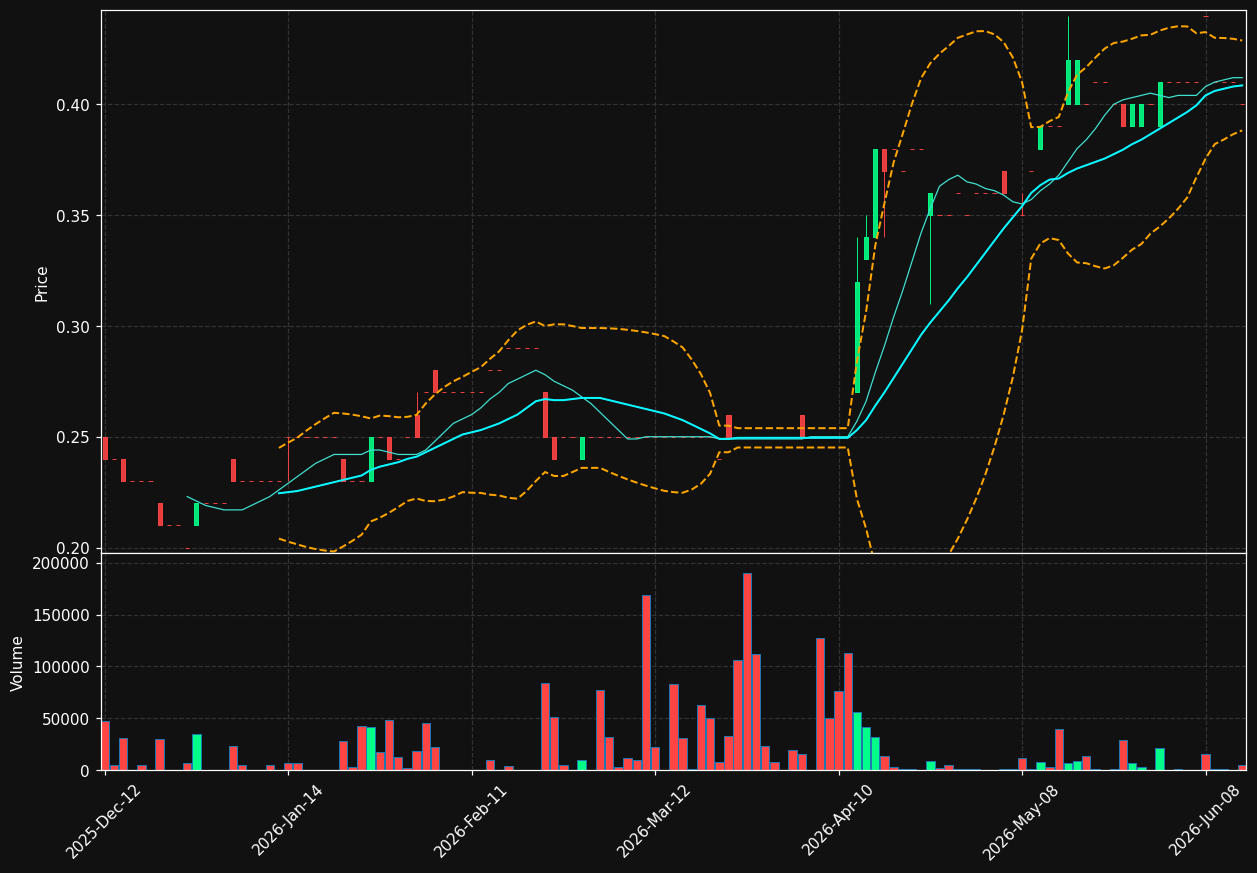Click the 0.35 price tick label
1257x873 pixels.
(74, 216)
